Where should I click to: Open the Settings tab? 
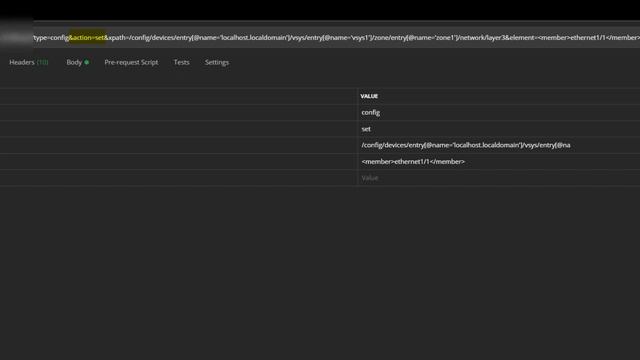[x=217, y=62]
